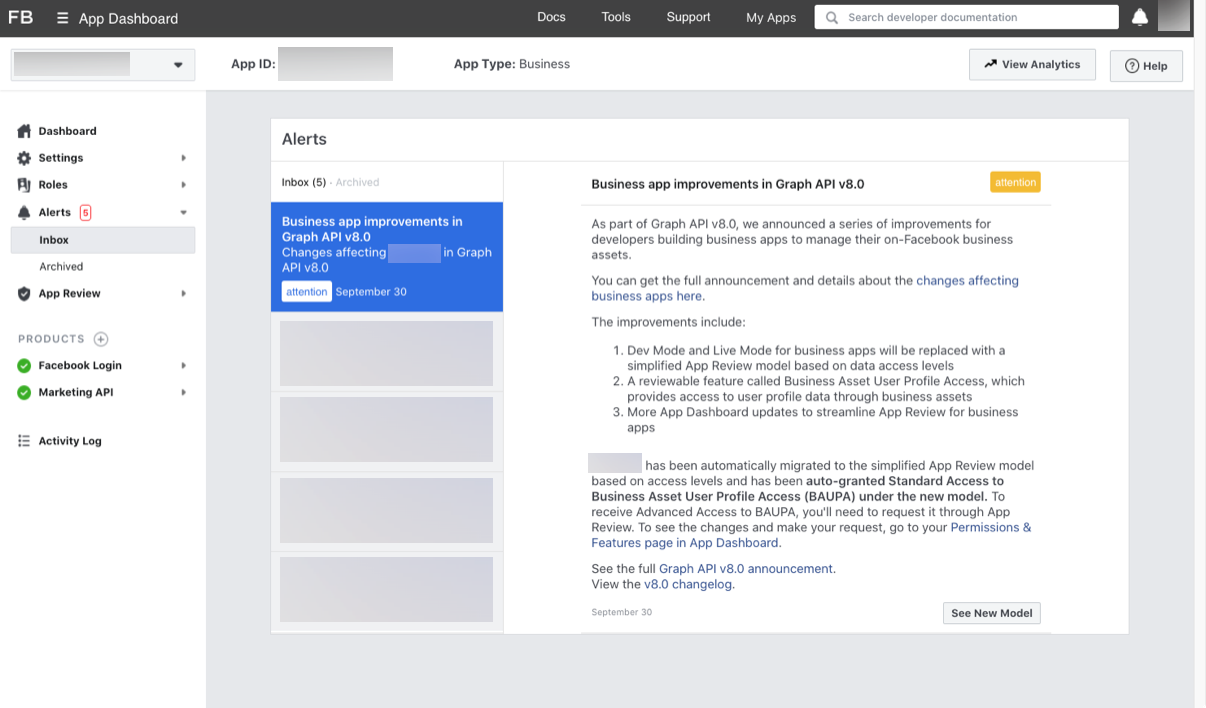This screenshot has width=1206, height=708.
Task: Select Inbox under Alerts in sidebar
Action: tap(103, 240)
